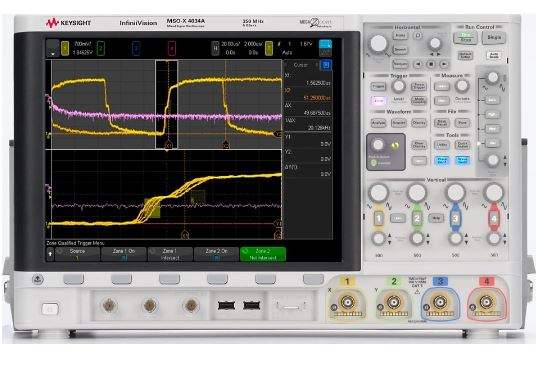
Task: Push the Zoom button in Horizontal section
Action: [418, 36]
